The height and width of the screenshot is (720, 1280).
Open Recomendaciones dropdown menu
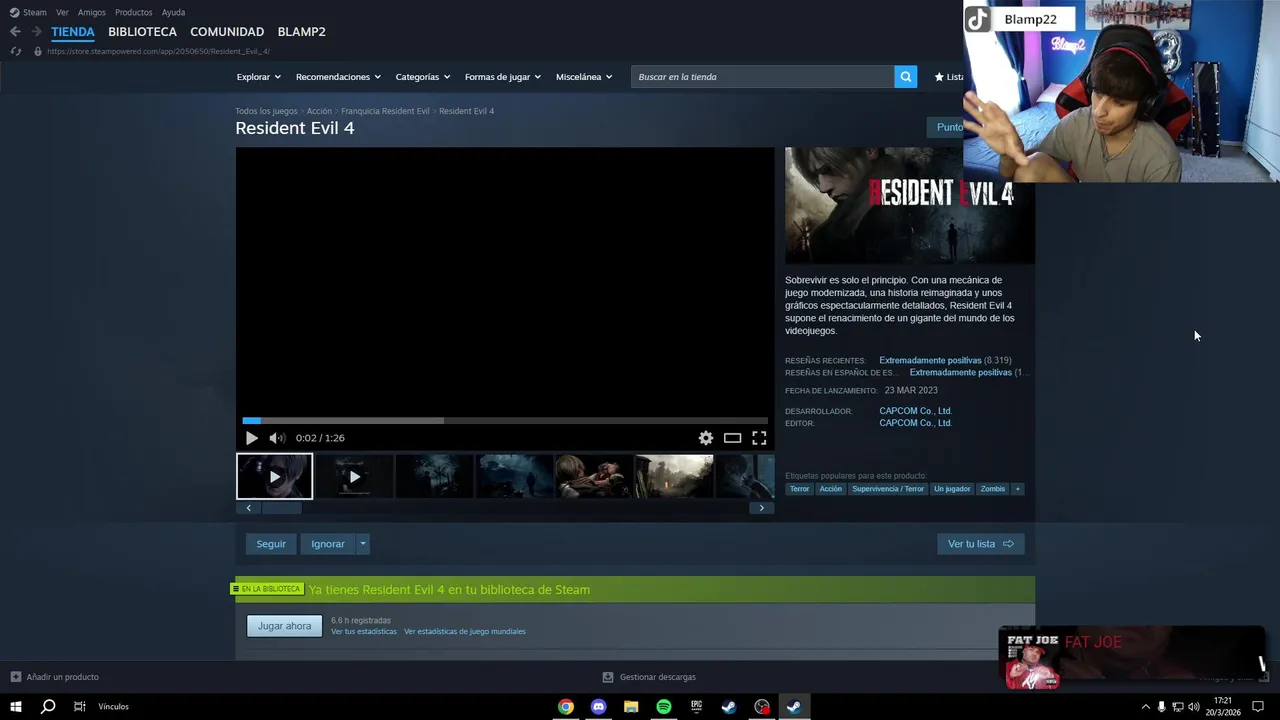[x=338, y=77]
